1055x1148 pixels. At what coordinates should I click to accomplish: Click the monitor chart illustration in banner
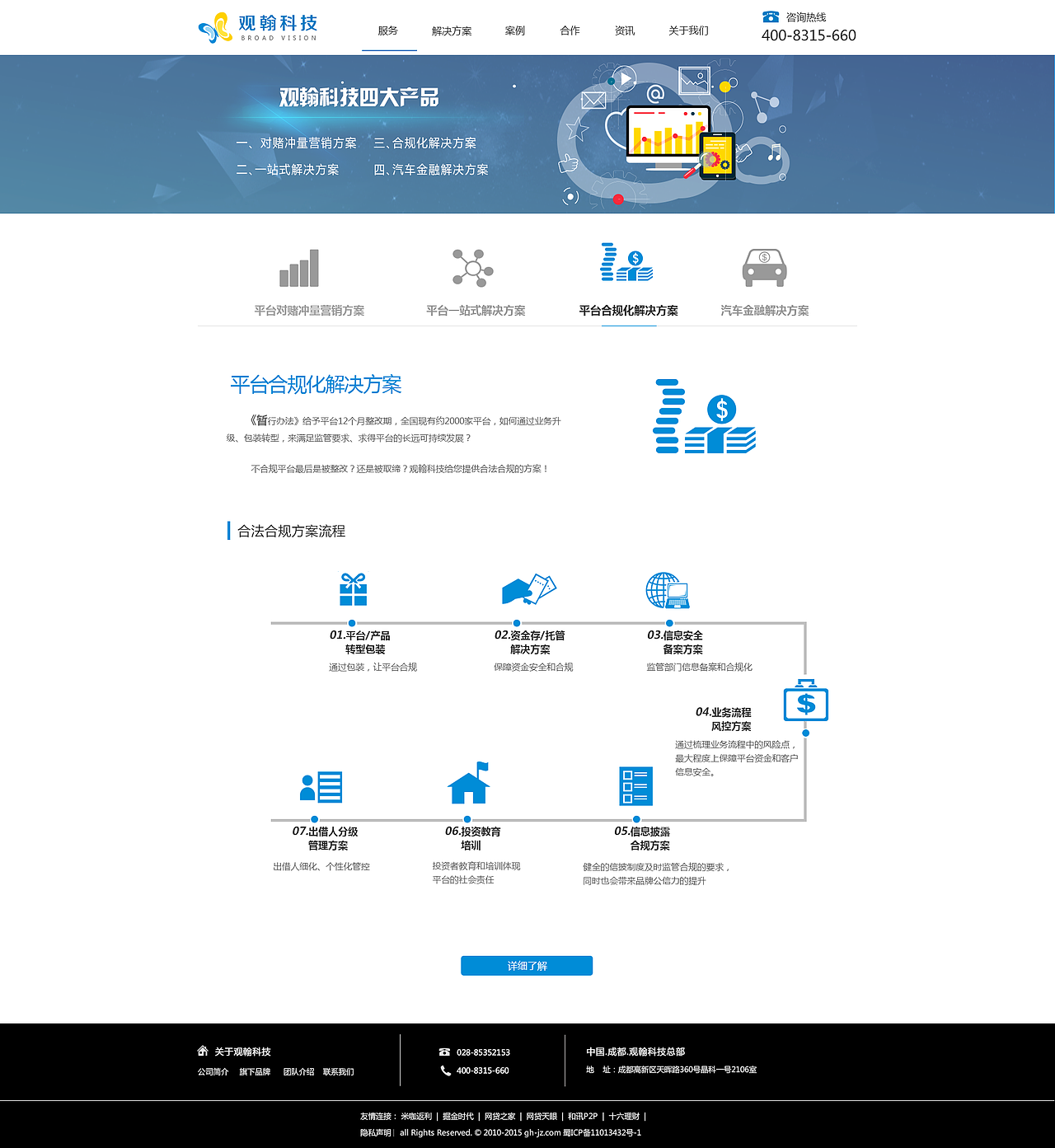(668, 138)
